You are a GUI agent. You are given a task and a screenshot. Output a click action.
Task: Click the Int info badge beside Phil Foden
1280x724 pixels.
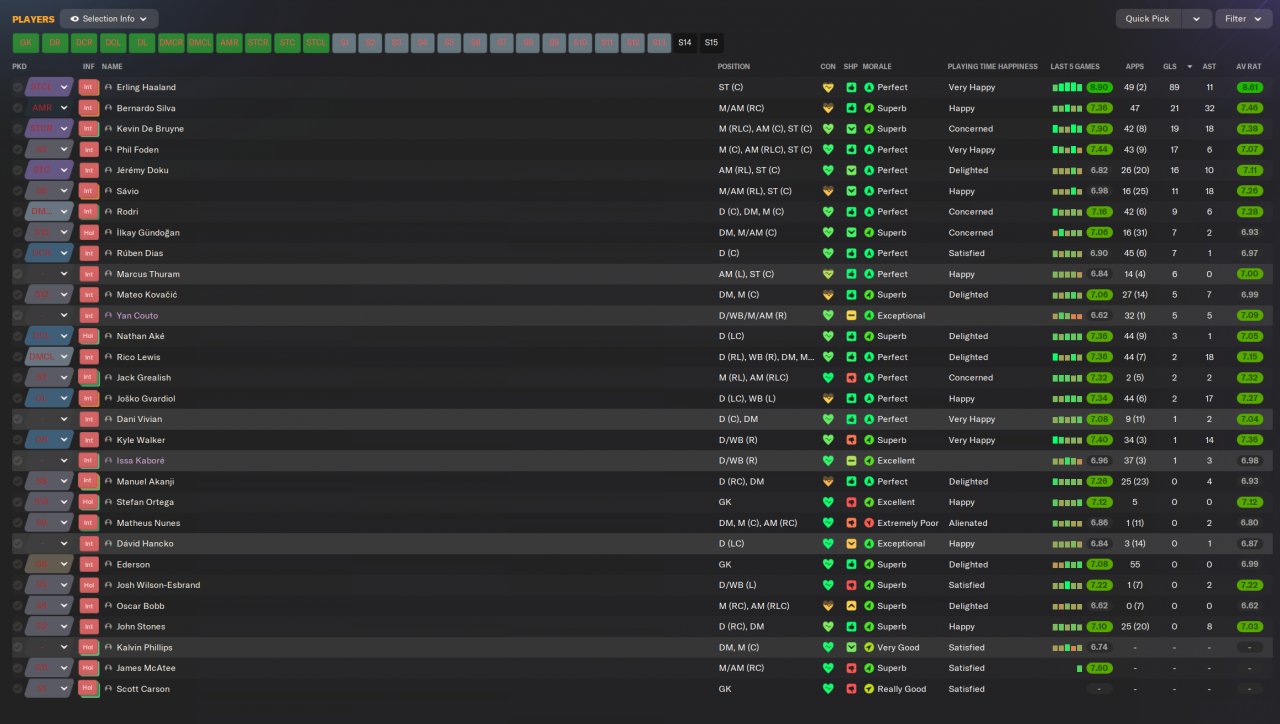(x=89, y=150)
